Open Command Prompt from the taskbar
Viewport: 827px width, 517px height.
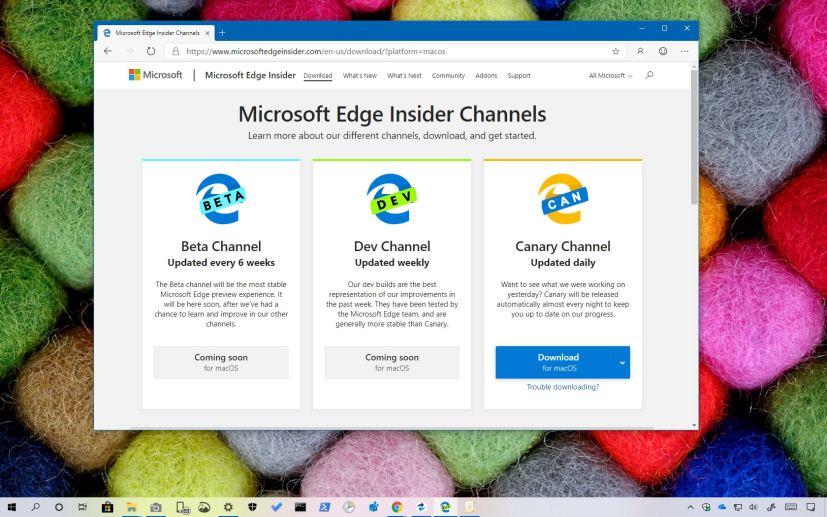[x=300, y=508]
